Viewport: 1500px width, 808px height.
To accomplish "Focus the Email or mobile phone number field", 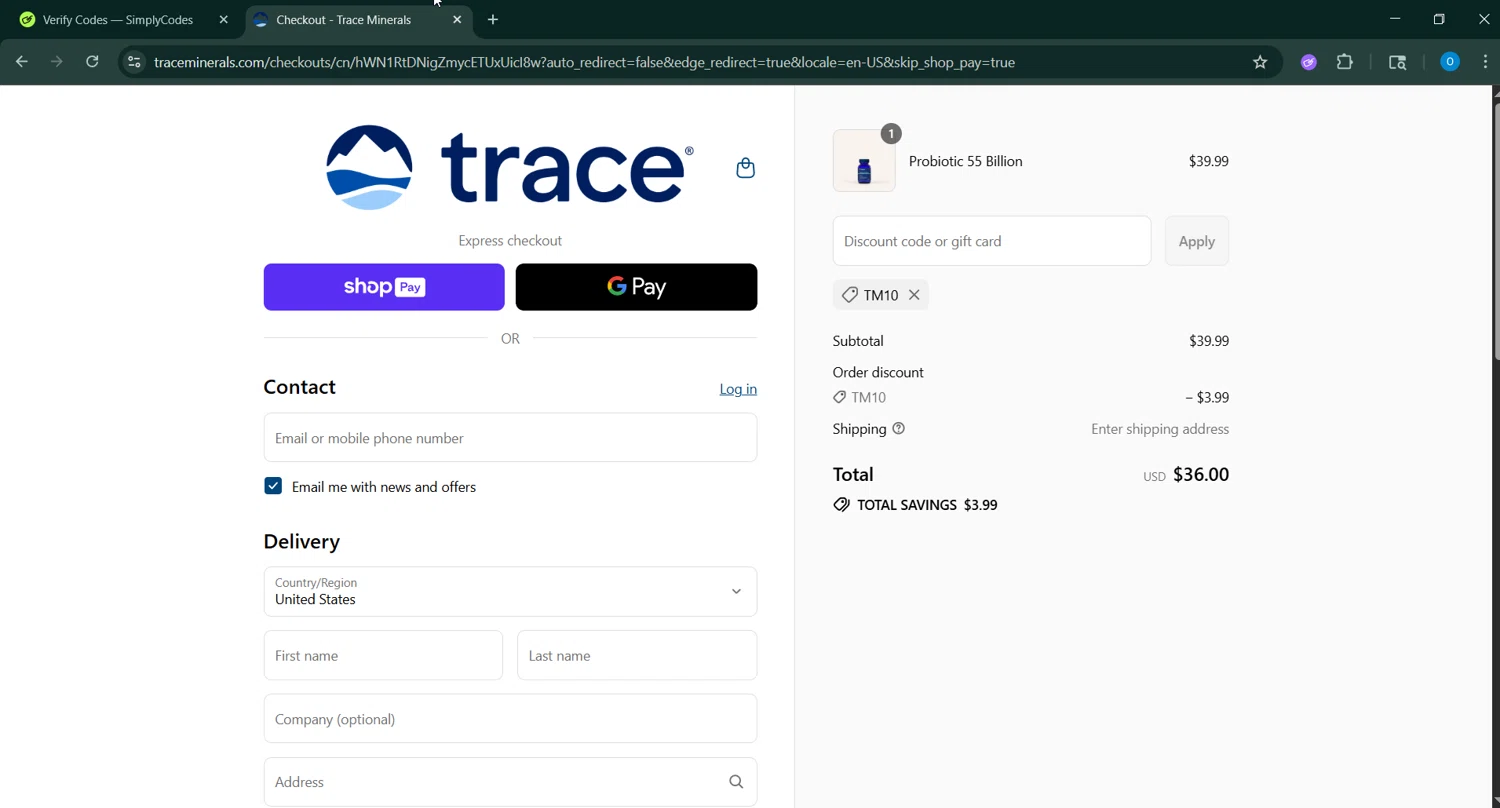I will point(510,438).
